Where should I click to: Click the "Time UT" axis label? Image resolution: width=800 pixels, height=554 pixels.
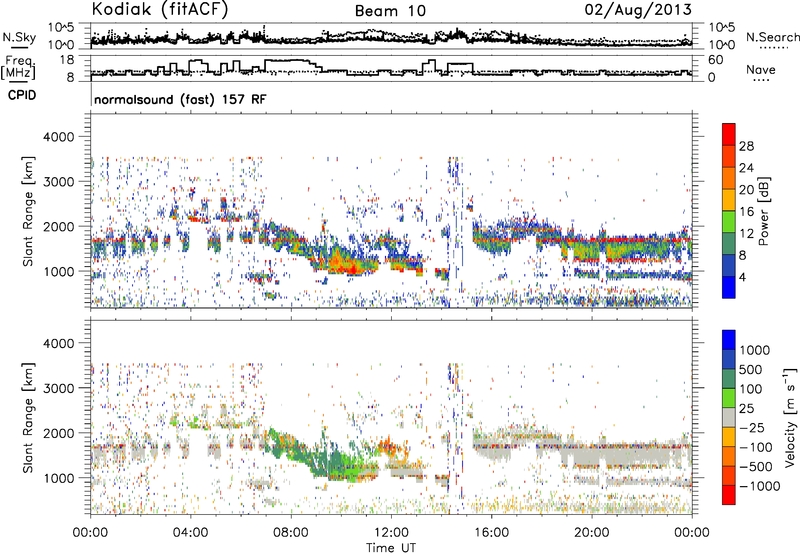tap(391, 548)
